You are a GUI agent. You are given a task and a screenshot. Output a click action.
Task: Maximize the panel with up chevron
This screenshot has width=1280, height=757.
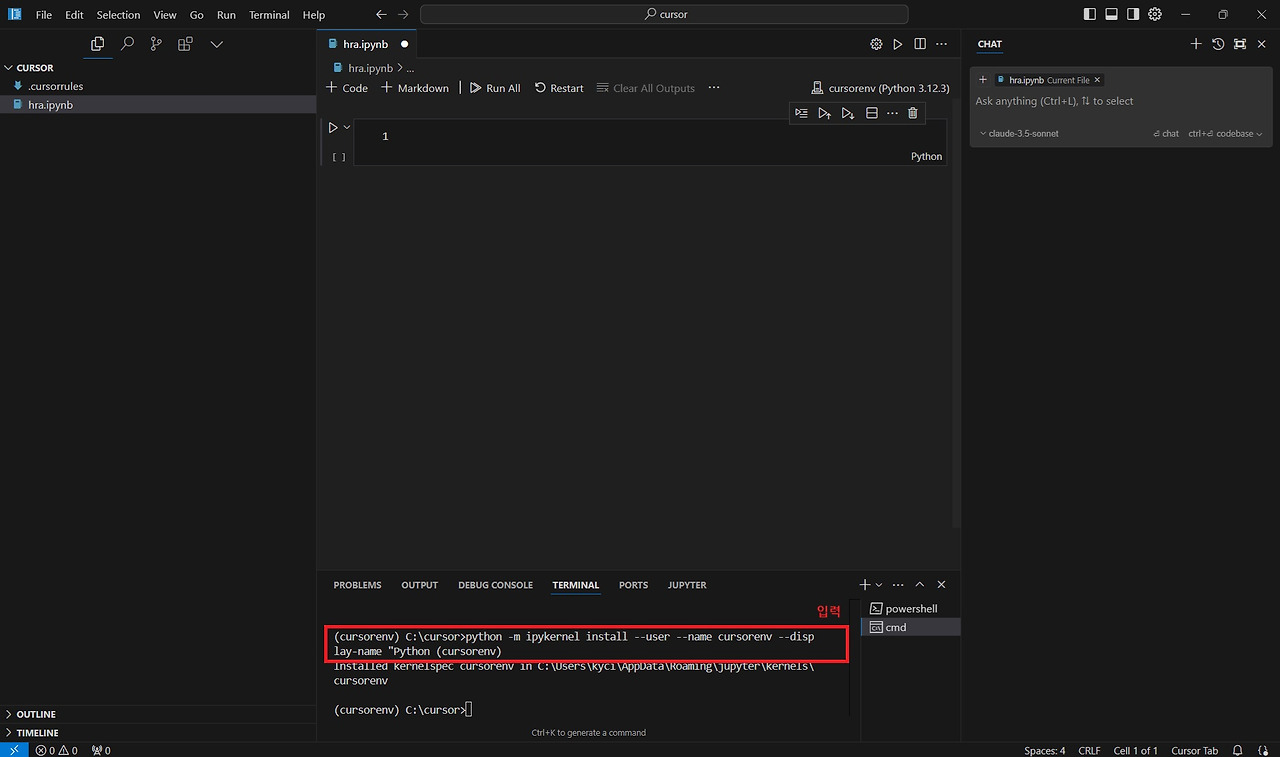click(x=920, y=585)
